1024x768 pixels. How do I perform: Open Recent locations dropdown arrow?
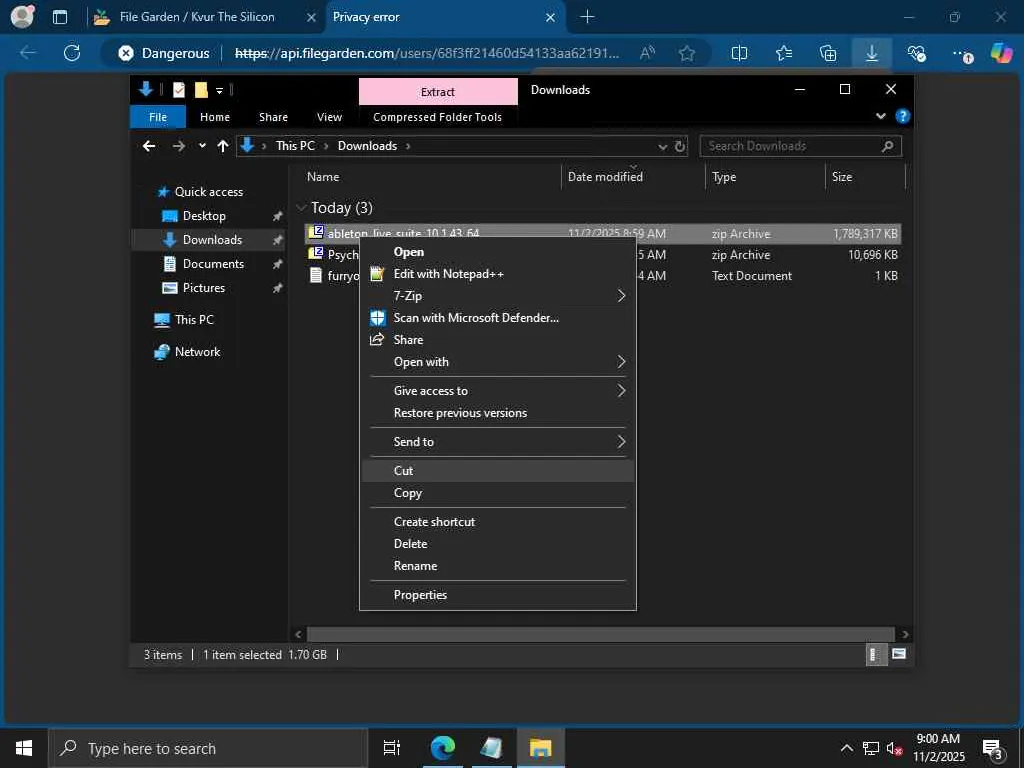(x=202, y=146)
